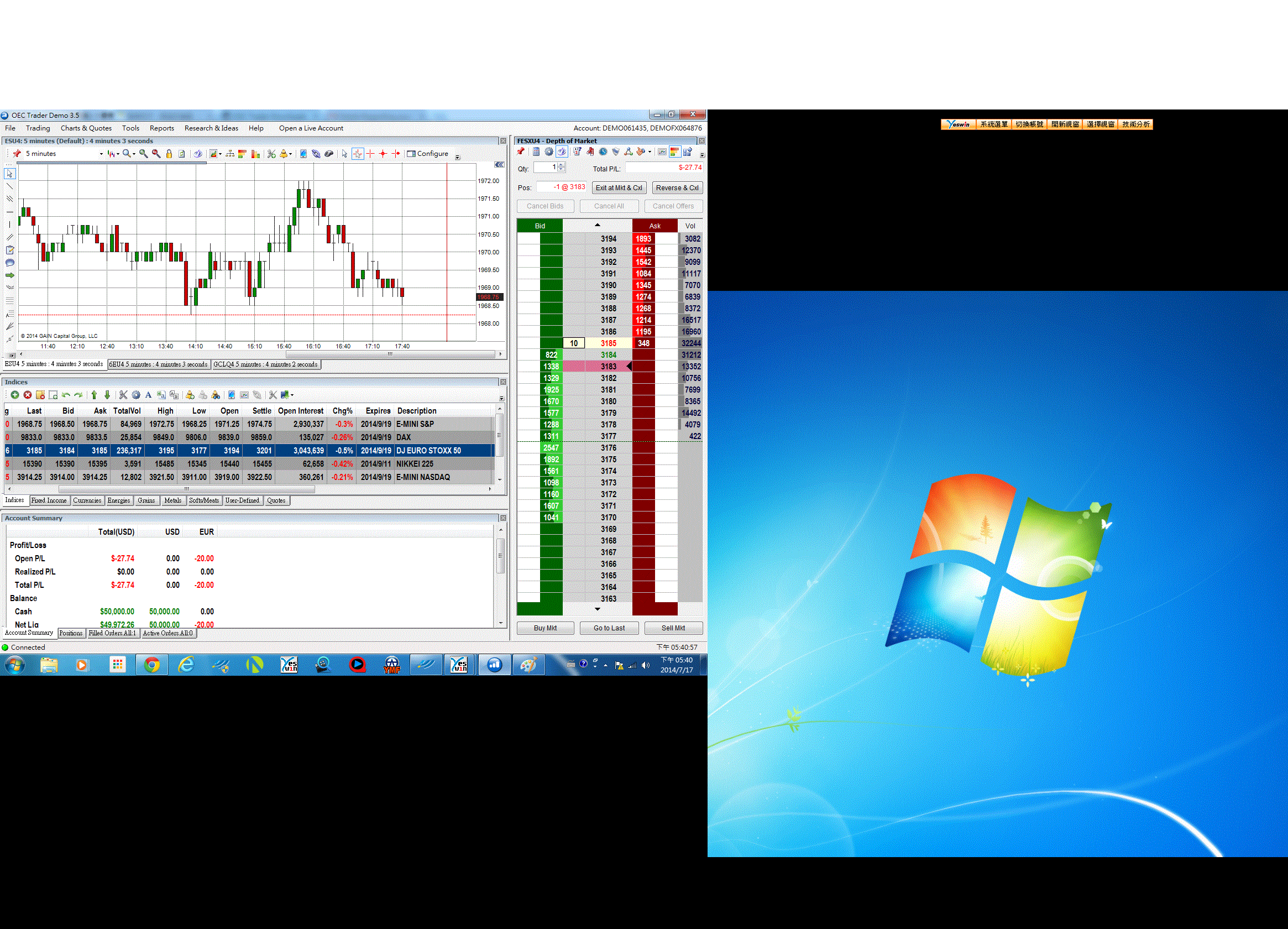Switch to the Currencies quotes tab
The image size is (1288, 929).
[x=87, y=500]
